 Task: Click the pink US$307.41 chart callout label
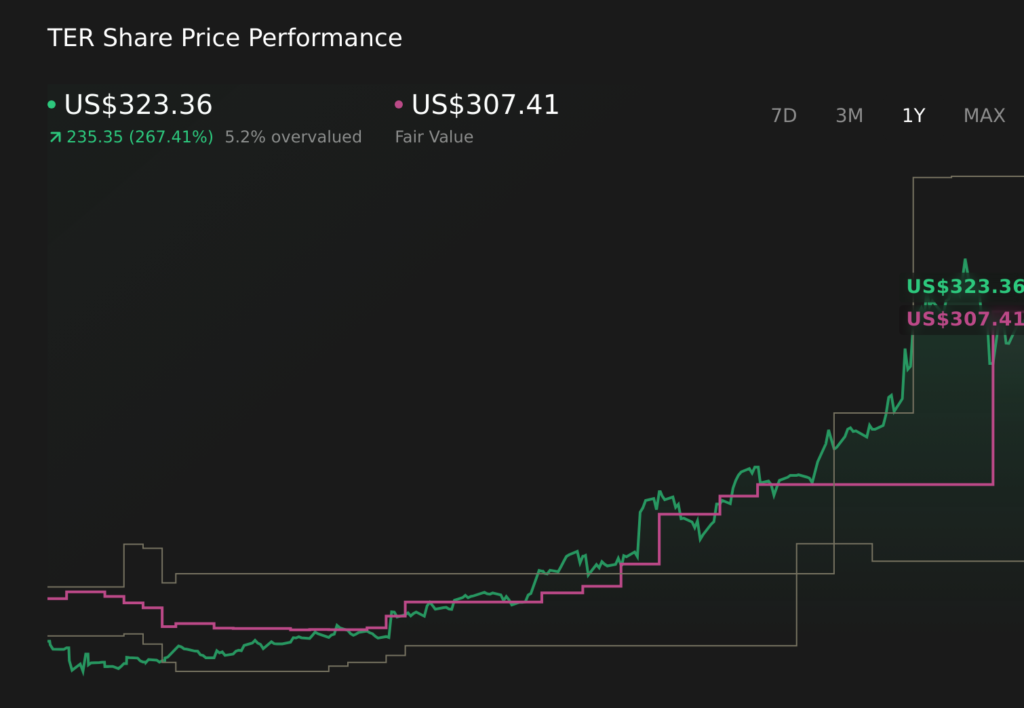pos(963,319)
